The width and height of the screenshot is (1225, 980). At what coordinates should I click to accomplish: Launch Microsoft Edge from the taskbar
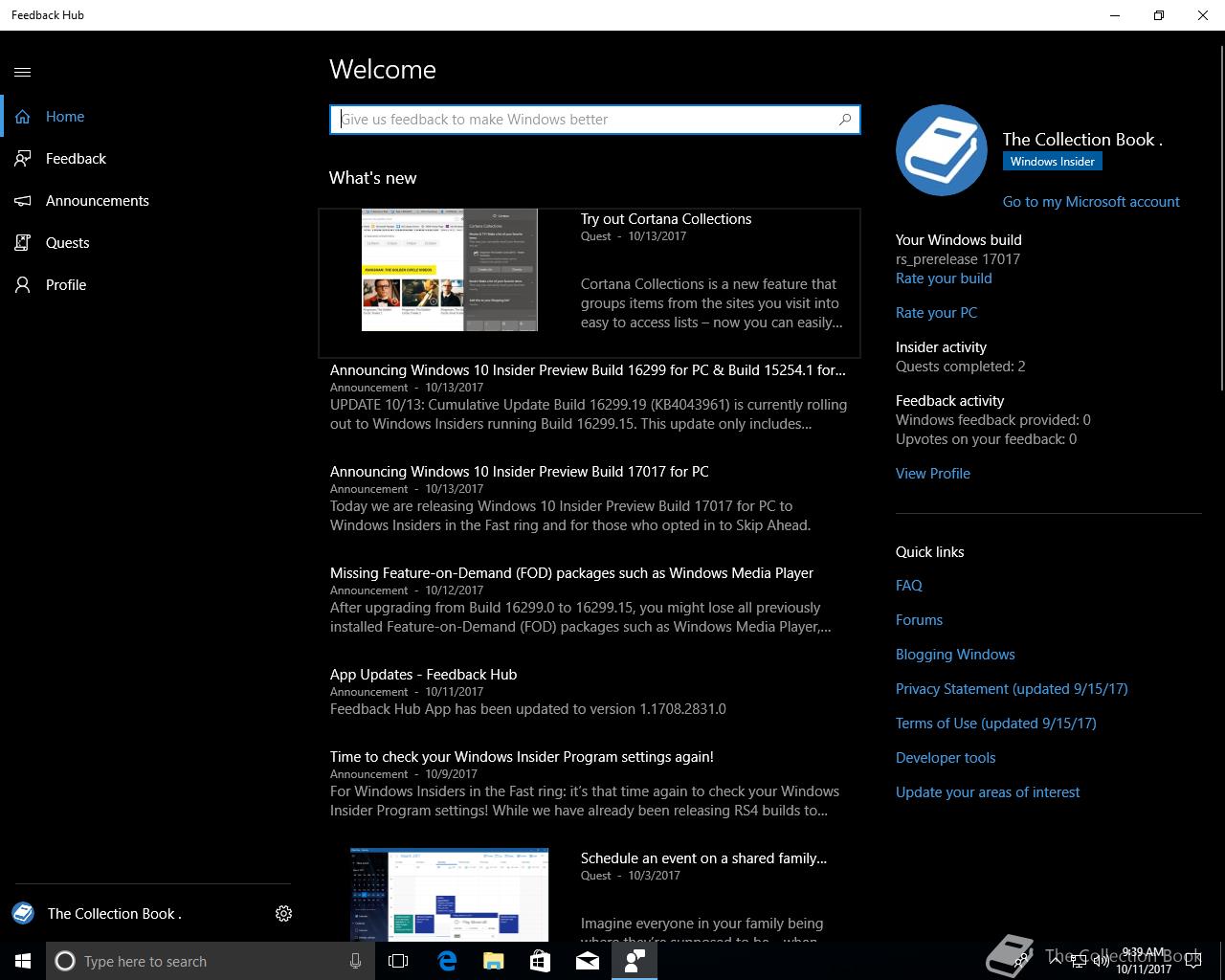point(447,961)
